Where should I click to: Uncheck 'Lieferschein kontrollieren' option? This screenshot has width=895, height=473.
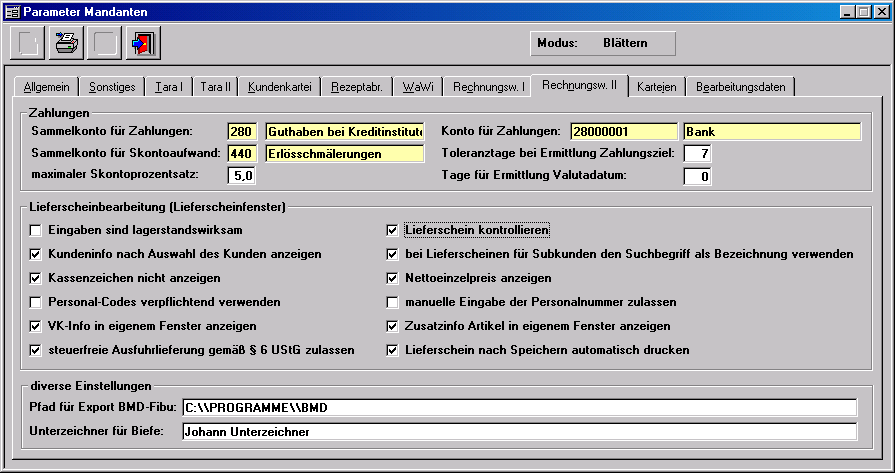click(x=393, y=230)
